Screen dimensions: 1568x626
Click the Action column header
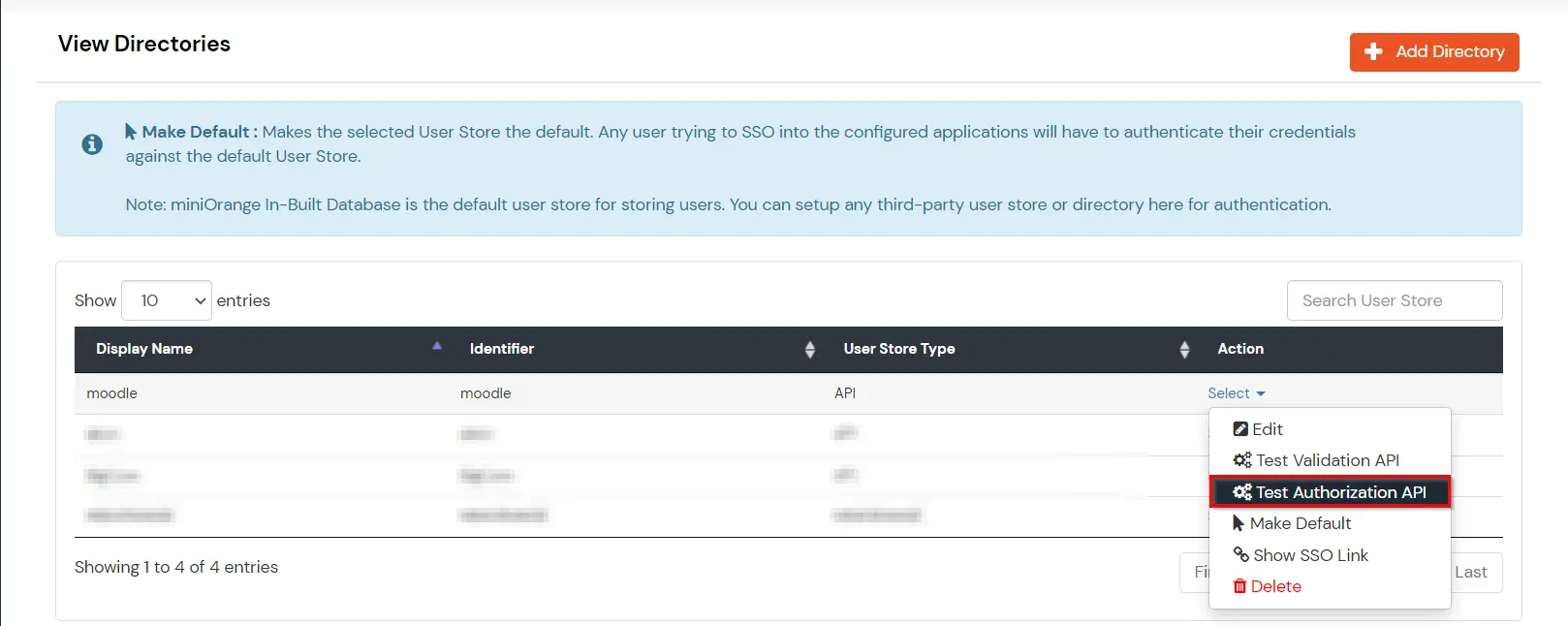pos(1240,349)
